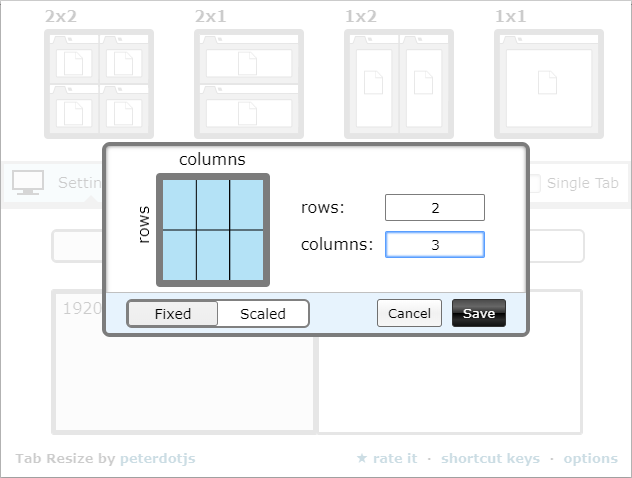The width and height of the screenshot is (632, 478).
Task: Click the blue grid preview diagram
Action: [x=213, y=230]
